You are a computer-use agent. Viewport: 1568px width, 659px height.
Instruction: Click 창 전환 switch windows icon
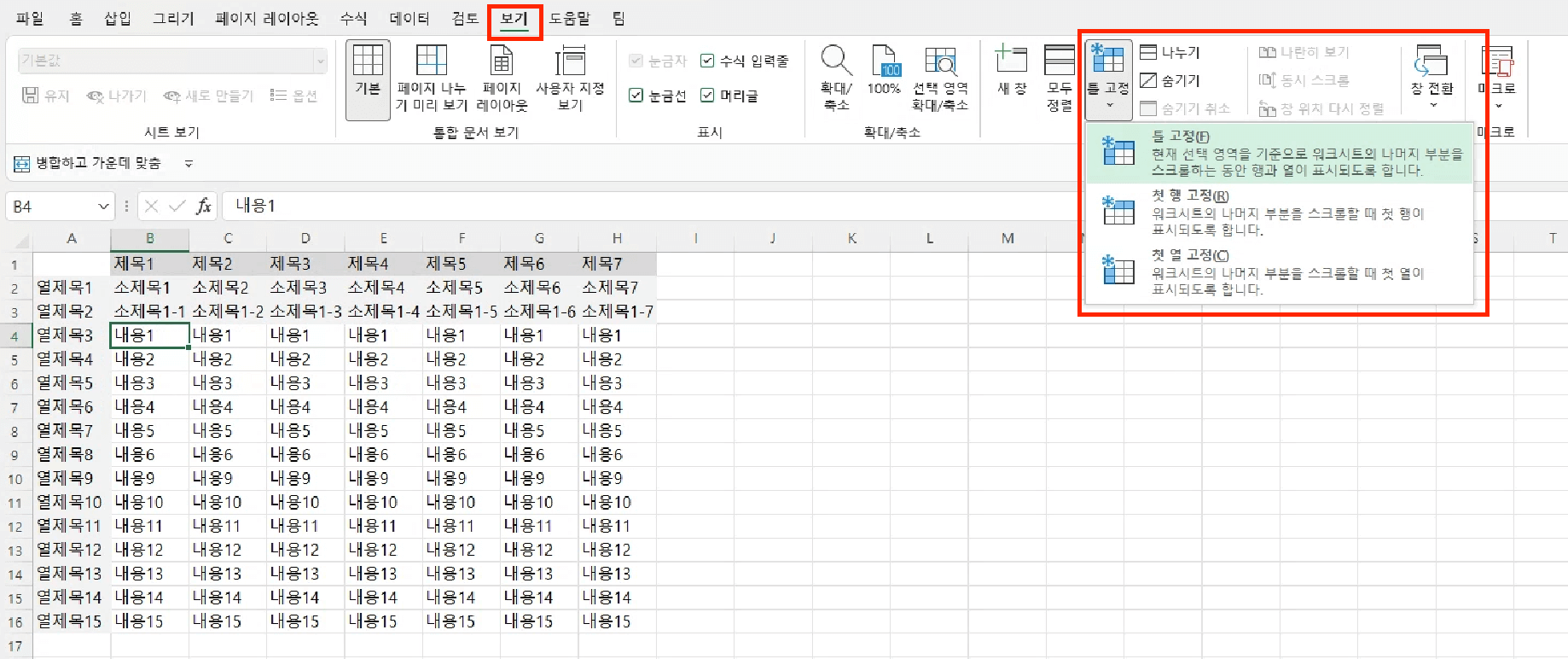[x=1432, y=61]
